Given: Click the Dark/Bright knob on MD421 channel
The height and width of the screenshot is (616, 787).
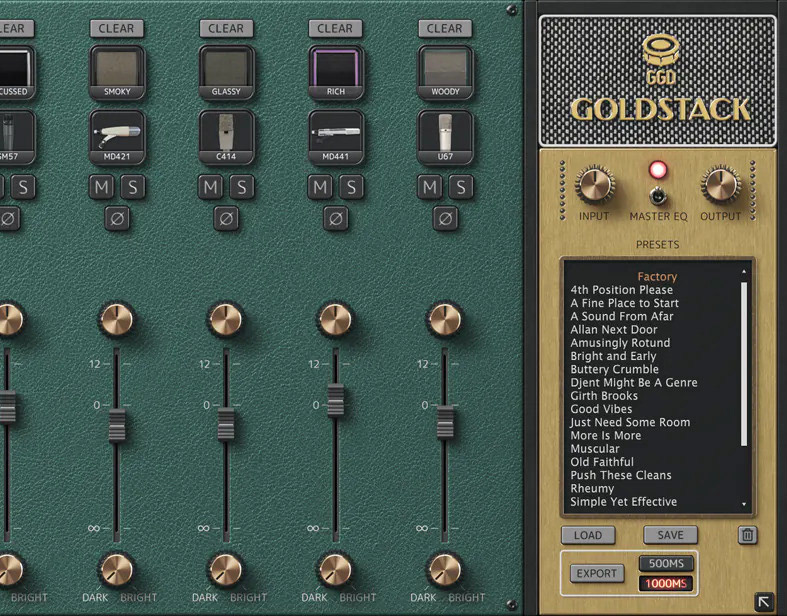Looking at the screenshot, I should tap(116, 570).
